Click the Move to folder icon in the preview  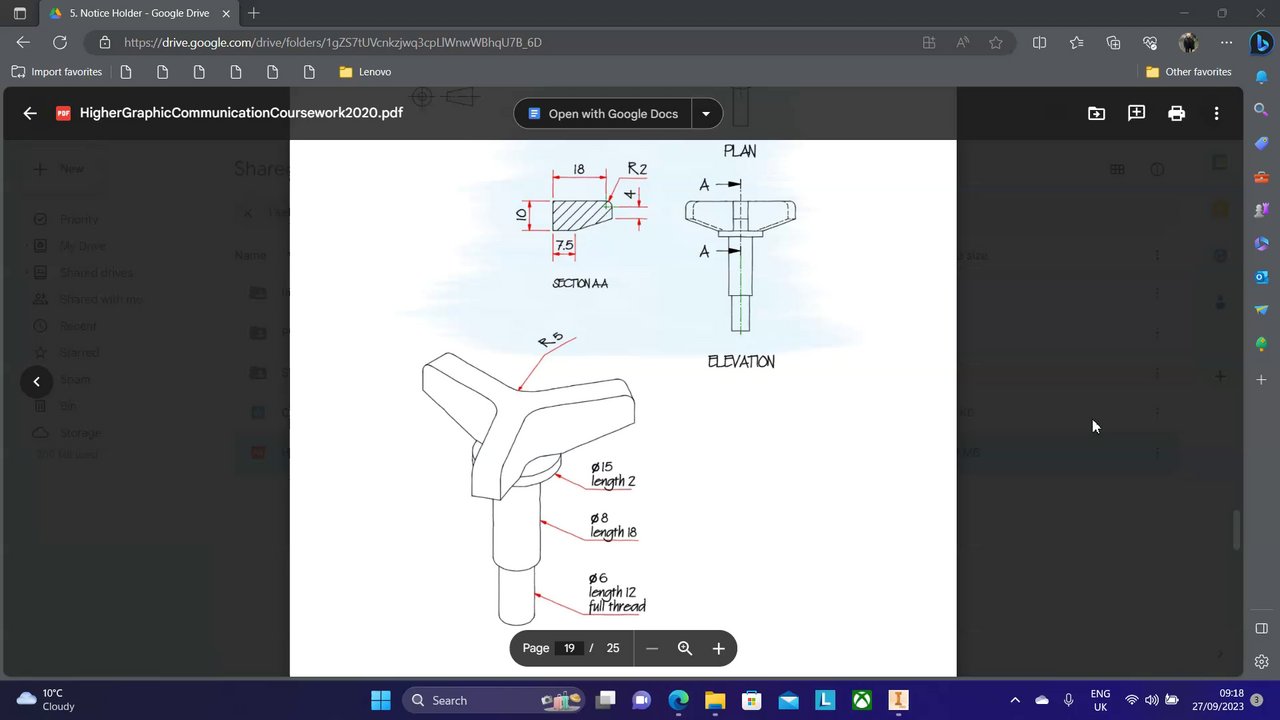1096,113
